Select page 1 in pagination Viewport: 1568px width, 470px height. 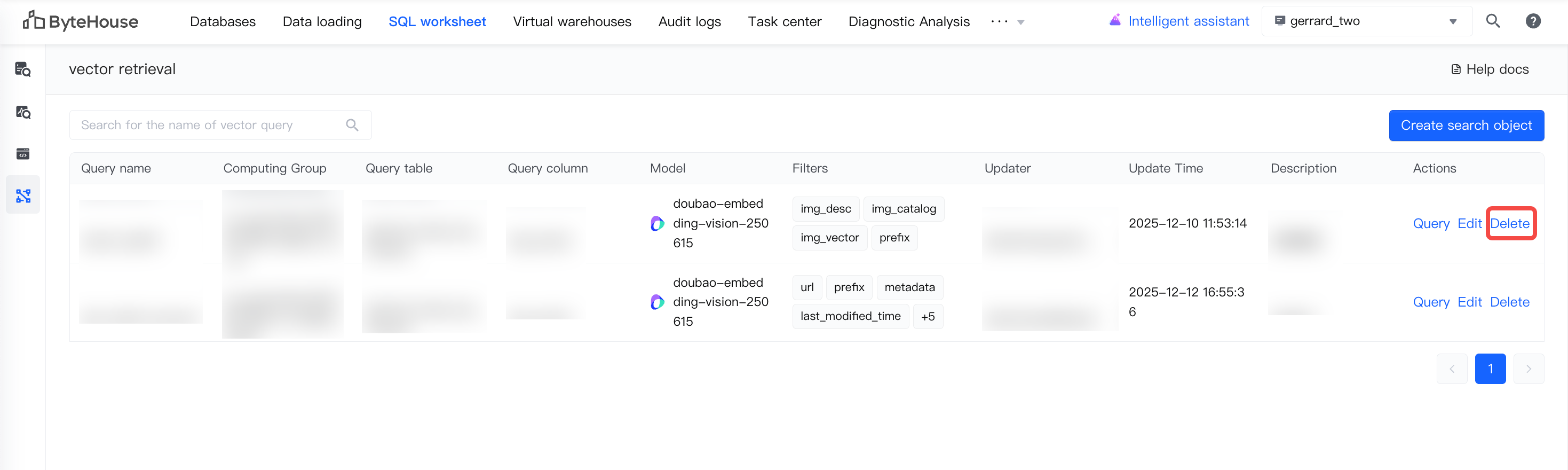pyautogui.click(x=1490, y=369)
